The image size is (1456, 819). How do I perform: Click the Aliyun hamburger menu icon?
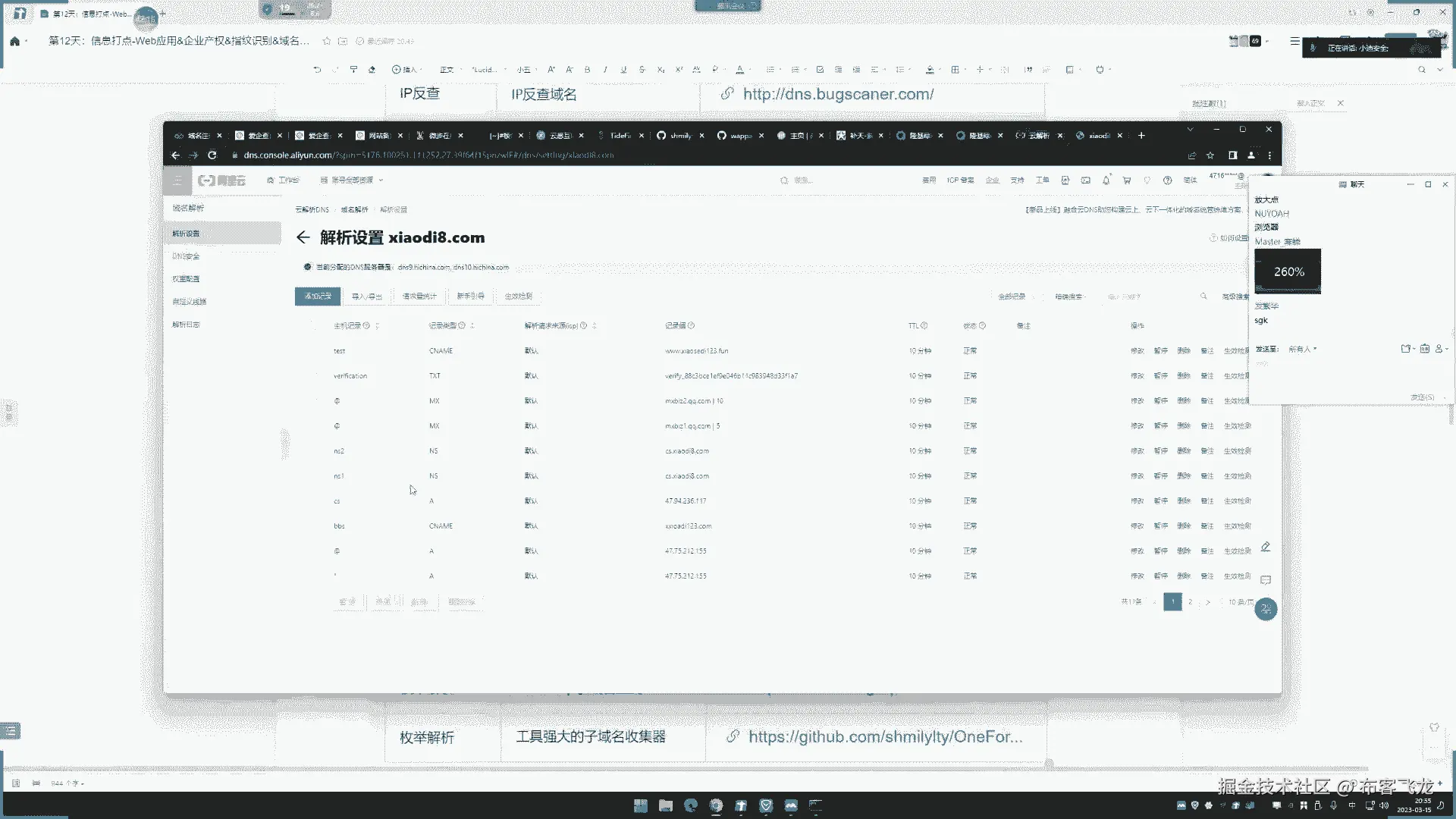[177, 180]
